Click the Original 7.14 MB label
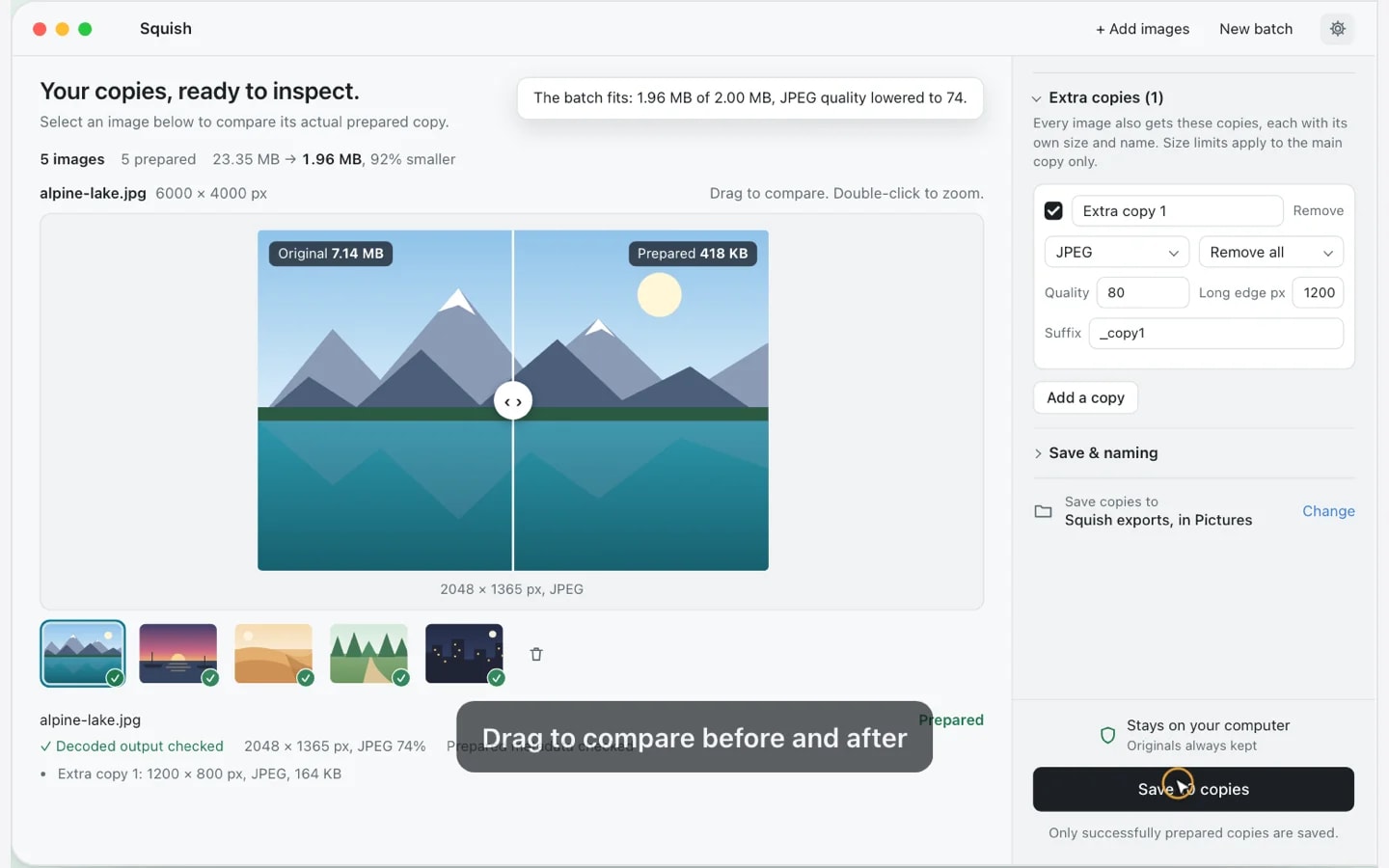The height and width of the screenshot is (868, 1389). click(331, 254)
